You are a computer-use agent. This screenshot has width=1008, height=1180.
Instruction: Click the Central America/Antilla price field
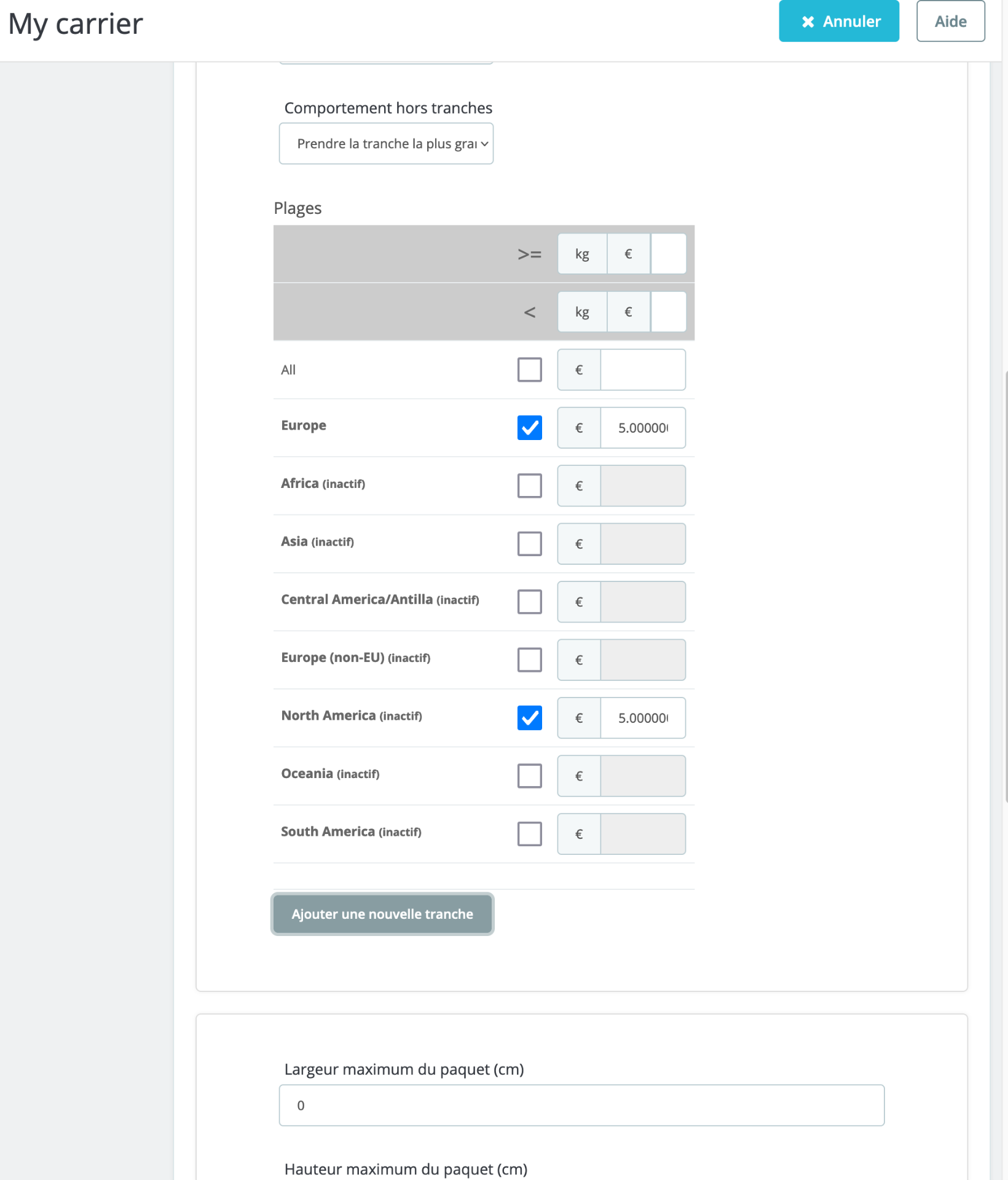(643, 602)
